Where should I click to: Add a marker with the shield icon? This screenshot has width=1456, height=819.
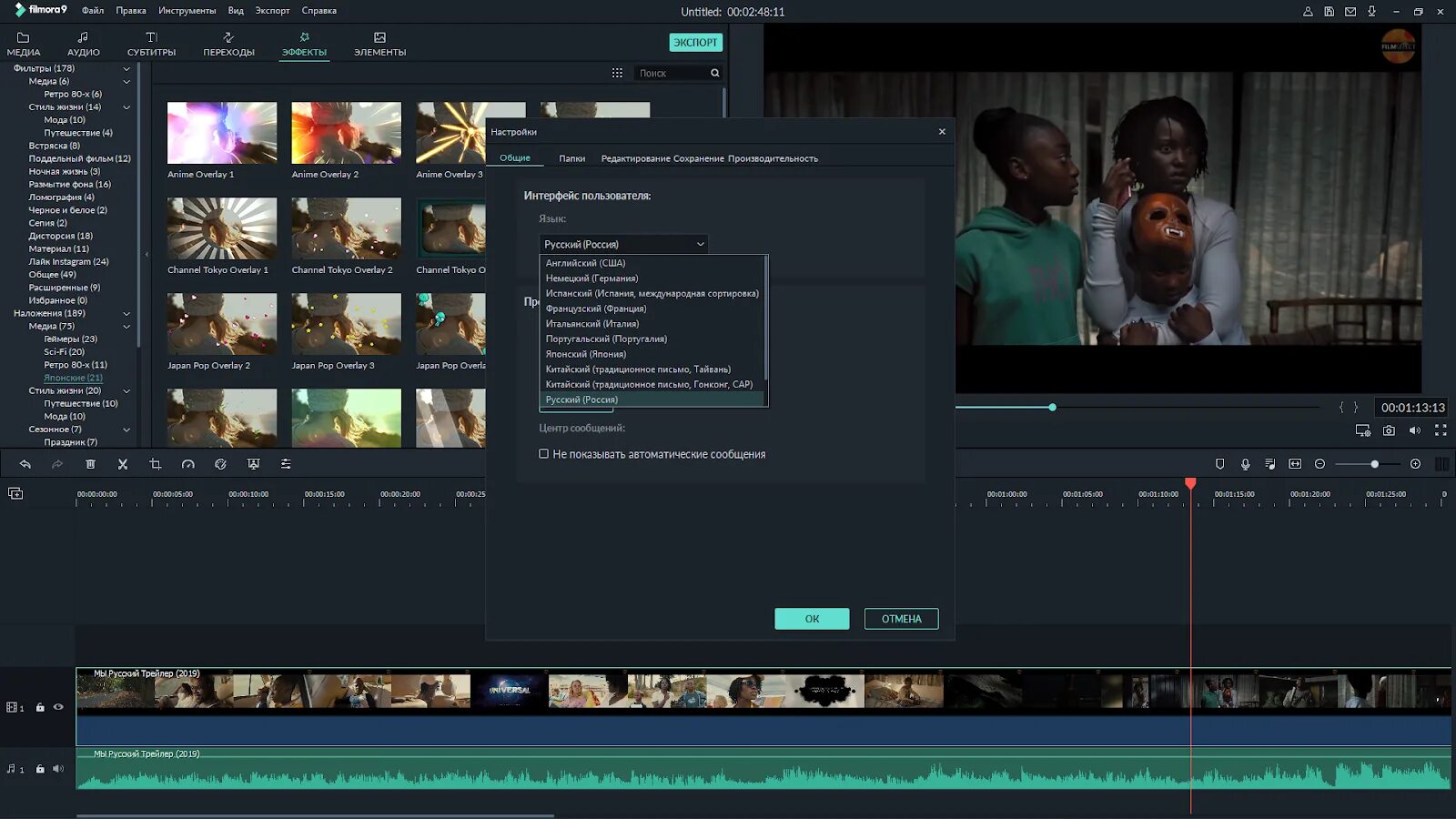(x=1220, y=464)
